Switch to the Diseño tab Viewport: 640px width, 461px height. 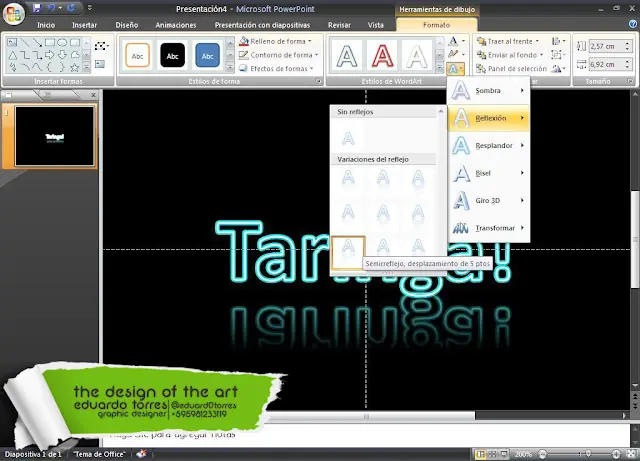(127, 25)
